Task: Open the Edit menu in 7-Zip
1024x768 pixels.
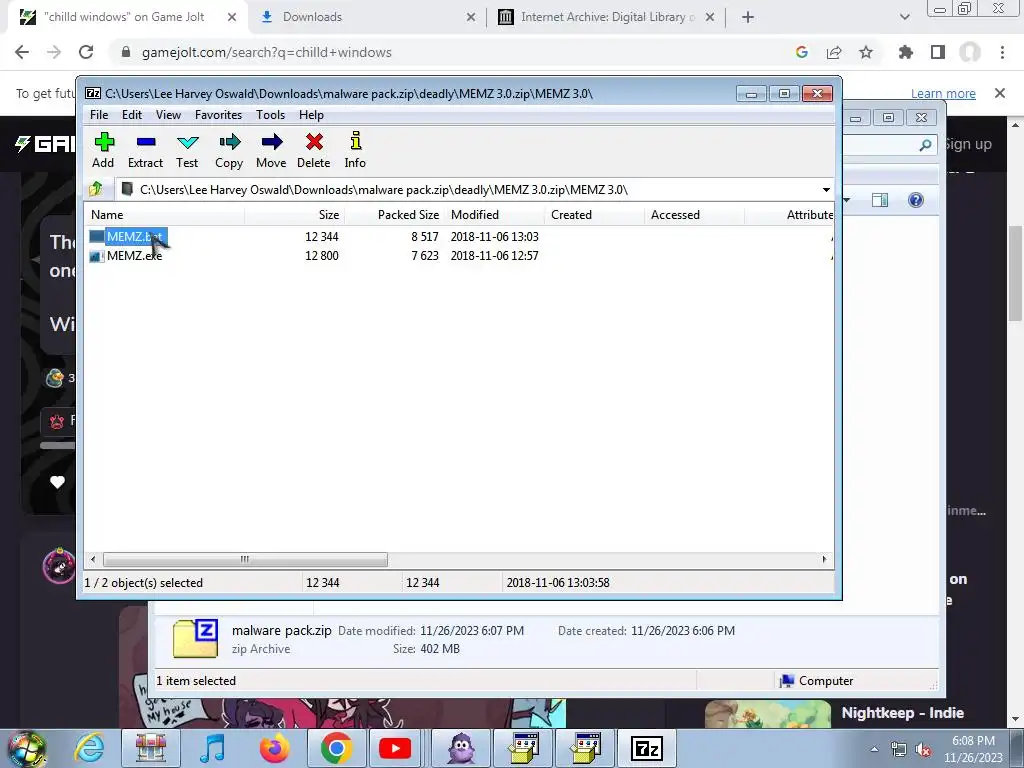Action: point(132,115)
